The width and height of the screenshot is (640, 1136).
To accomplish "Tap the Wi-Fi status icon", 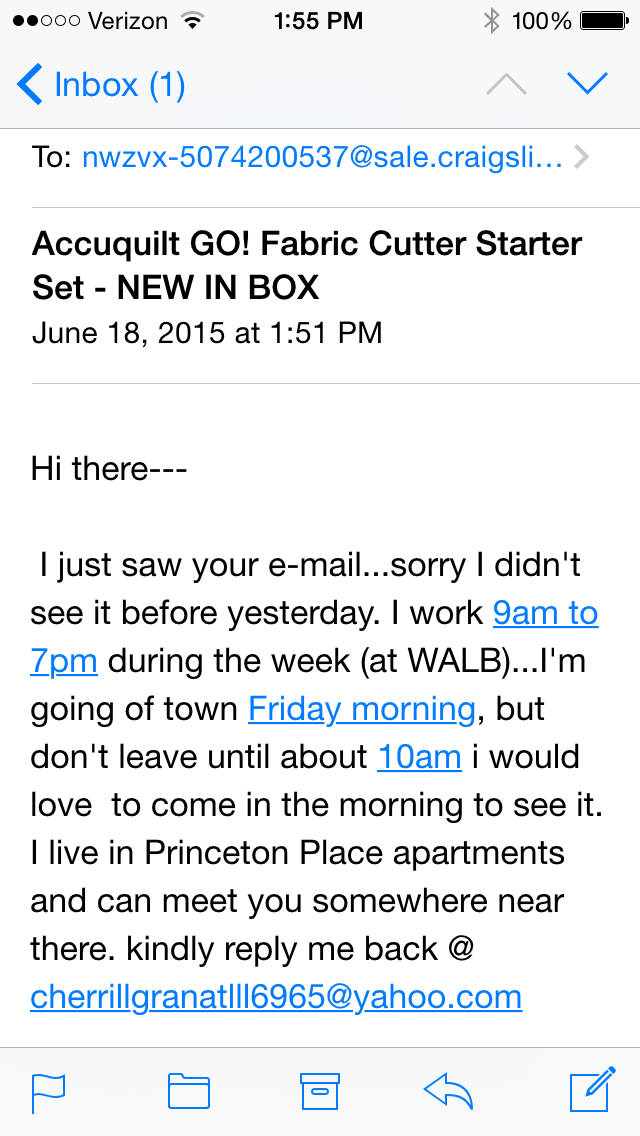I will (x=190, y=21).
